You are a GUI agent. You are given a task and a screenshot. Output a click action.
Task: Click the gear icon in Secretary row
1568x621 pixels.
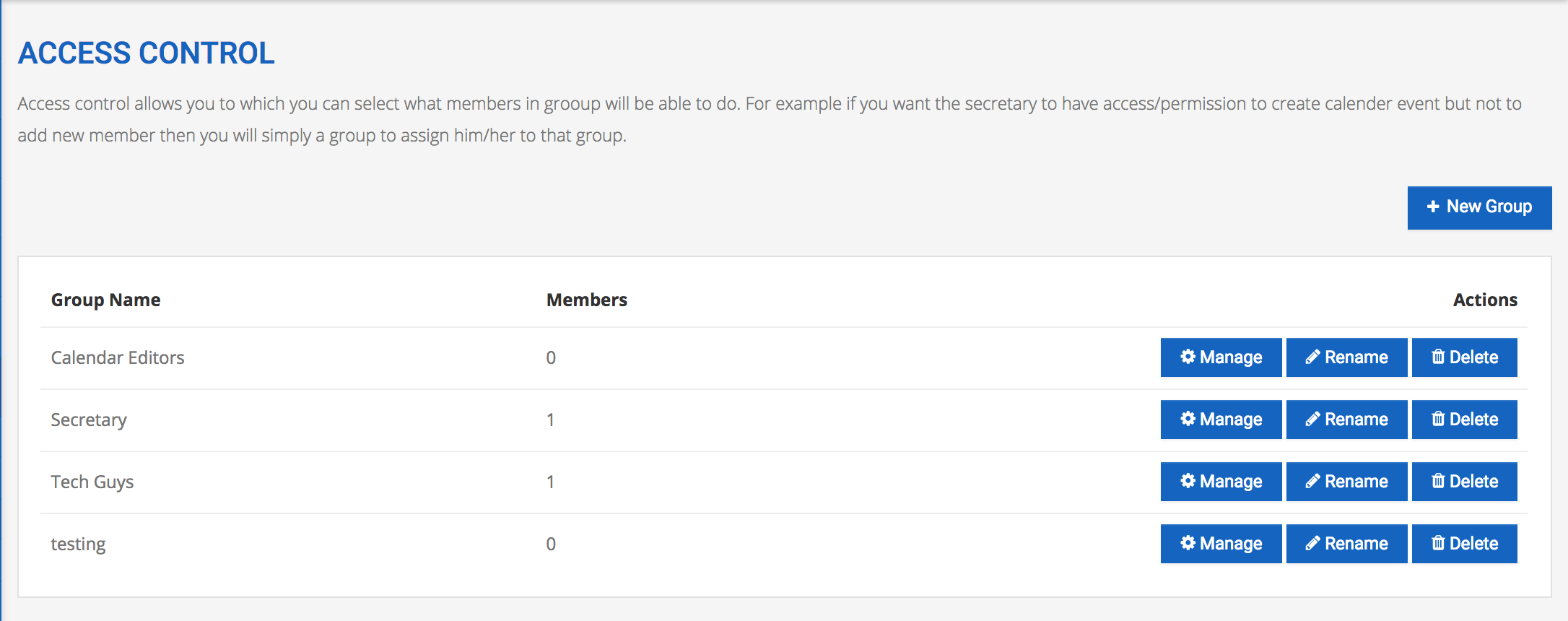point(1188,419)
